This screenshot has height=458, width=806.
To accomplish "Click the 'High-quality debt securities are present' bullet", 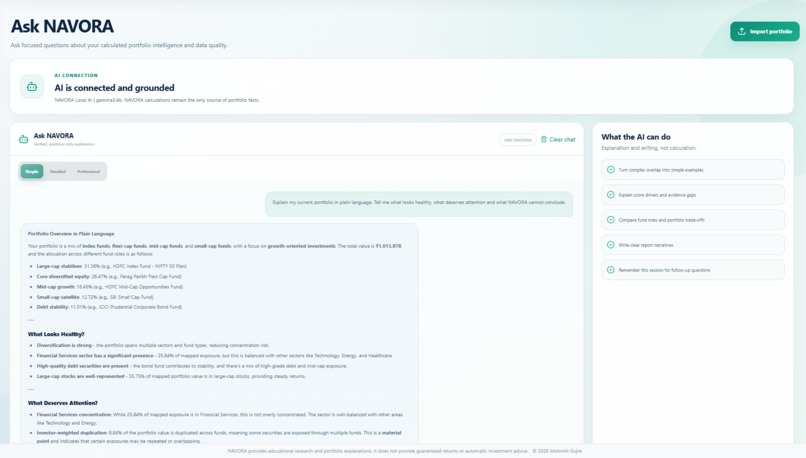I will tap(192, 366).
